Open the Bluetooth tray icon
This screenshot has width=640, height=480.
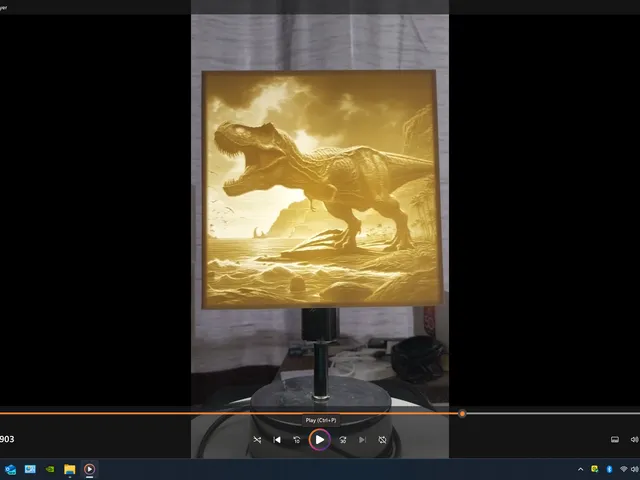pos(609,469)
